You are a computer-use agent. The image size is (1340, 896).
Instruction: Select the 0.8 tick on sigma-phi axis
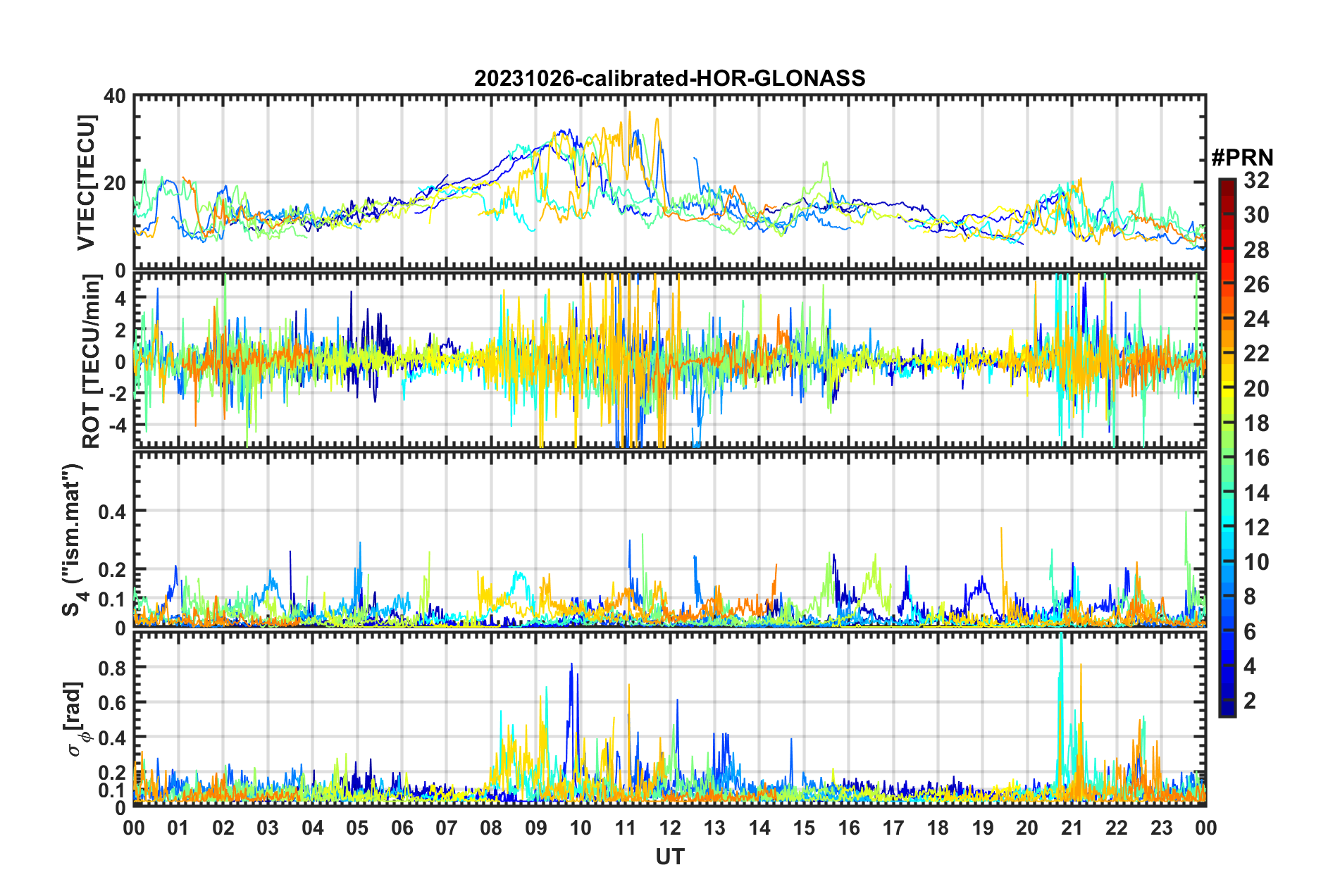[111, 667]
